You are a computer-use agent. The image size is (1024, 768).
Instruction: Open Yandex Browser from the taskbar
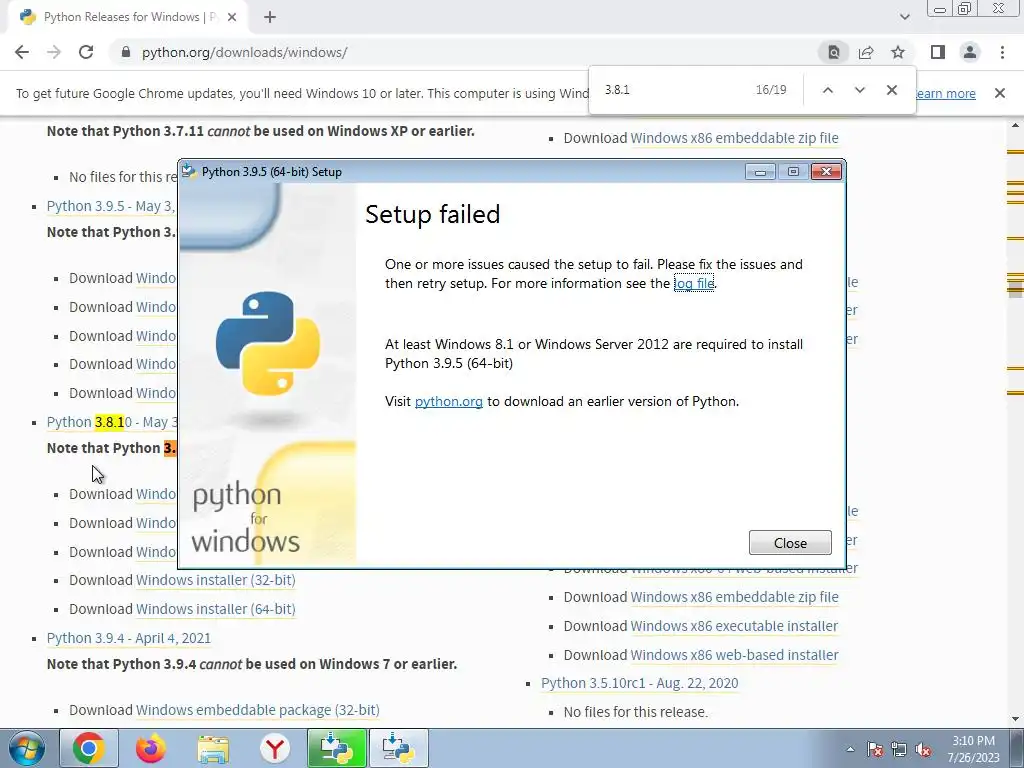click(275, 749)
